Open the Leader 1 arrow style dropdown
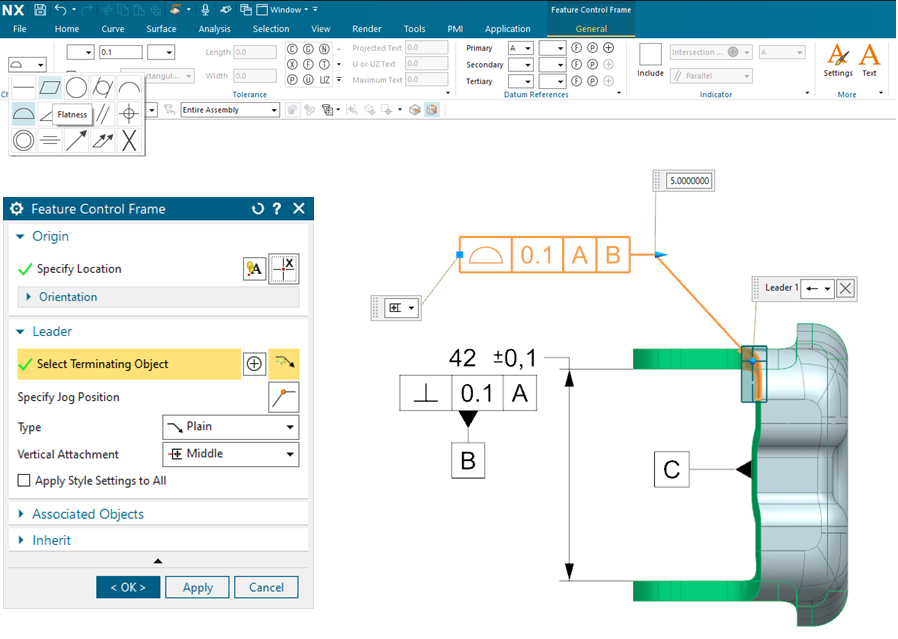The width and height of the screenshot is (898, 639). tap(818, 288)
